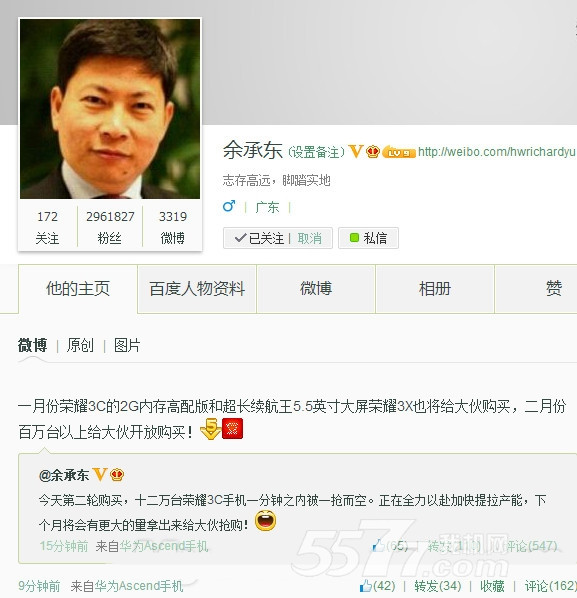
Task: Click 取消 to unfollow the user
Action: click(309, 238)
